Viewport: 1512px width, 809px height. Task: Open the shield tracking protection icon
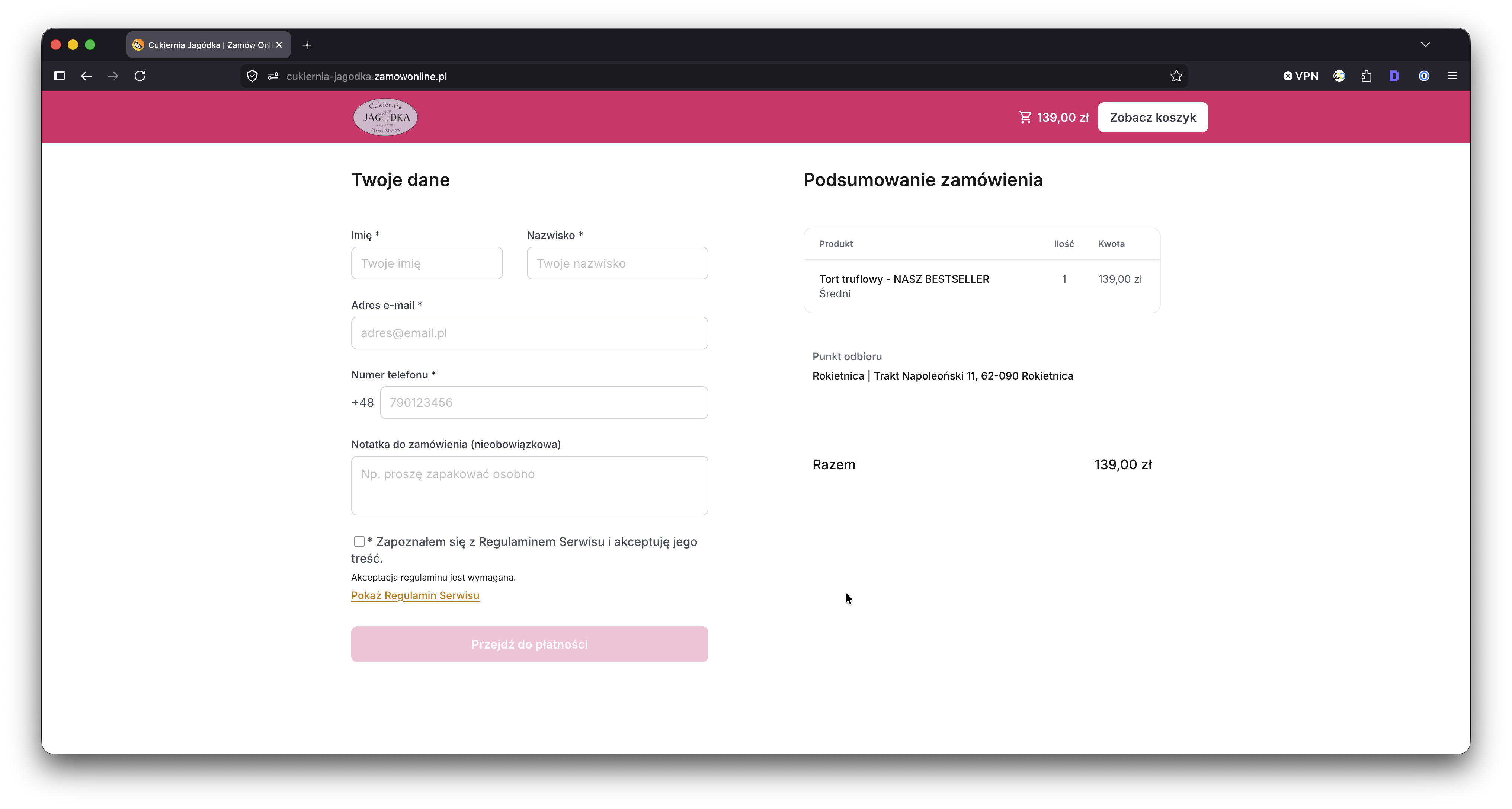(252, 76)
